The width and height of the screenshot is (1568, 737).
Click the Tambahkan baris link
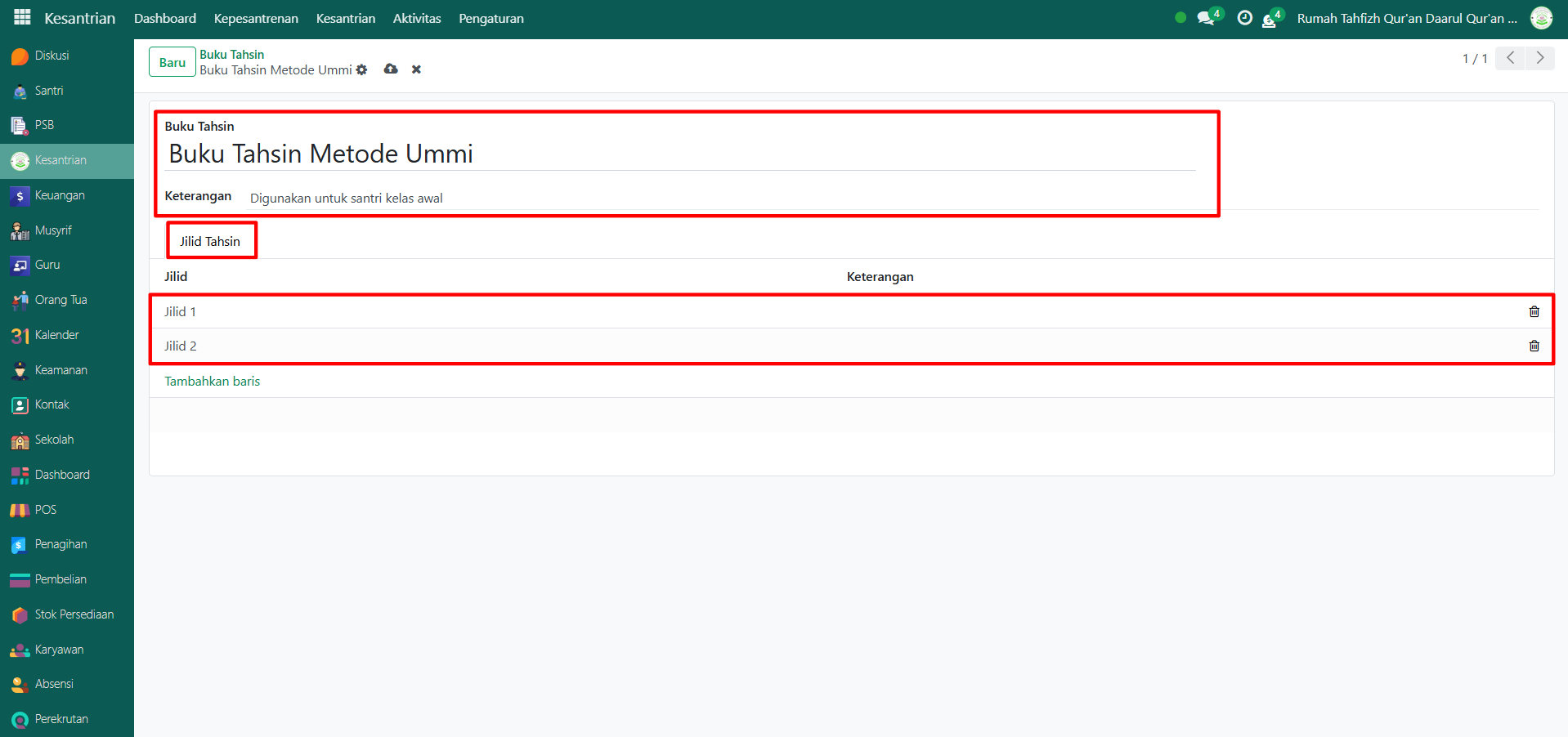[212, 381]
